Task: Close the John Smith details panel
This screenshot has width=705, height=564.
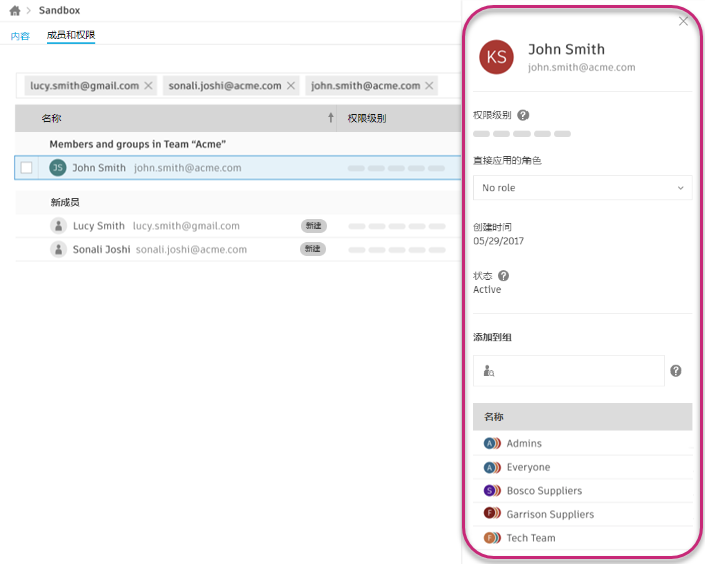Action: [683, 21]
